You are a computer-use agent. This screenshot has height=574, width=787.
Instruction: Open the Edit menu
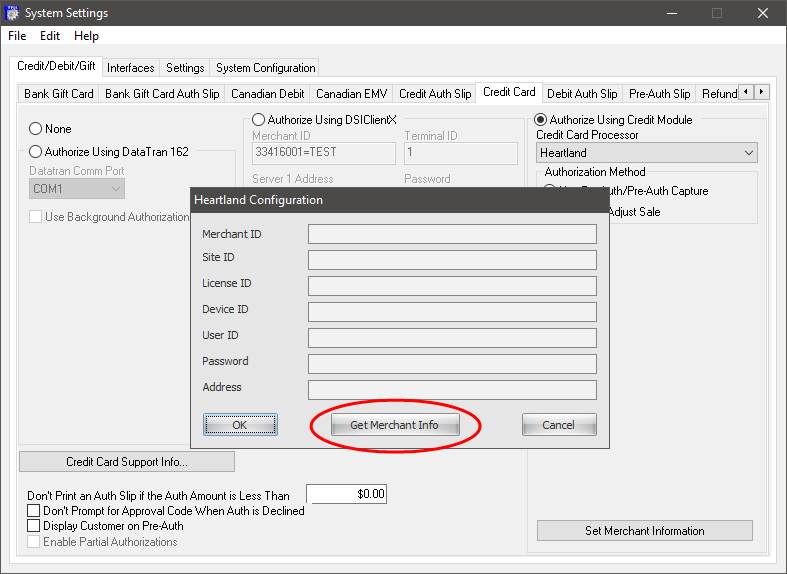(x=50, y=36)
